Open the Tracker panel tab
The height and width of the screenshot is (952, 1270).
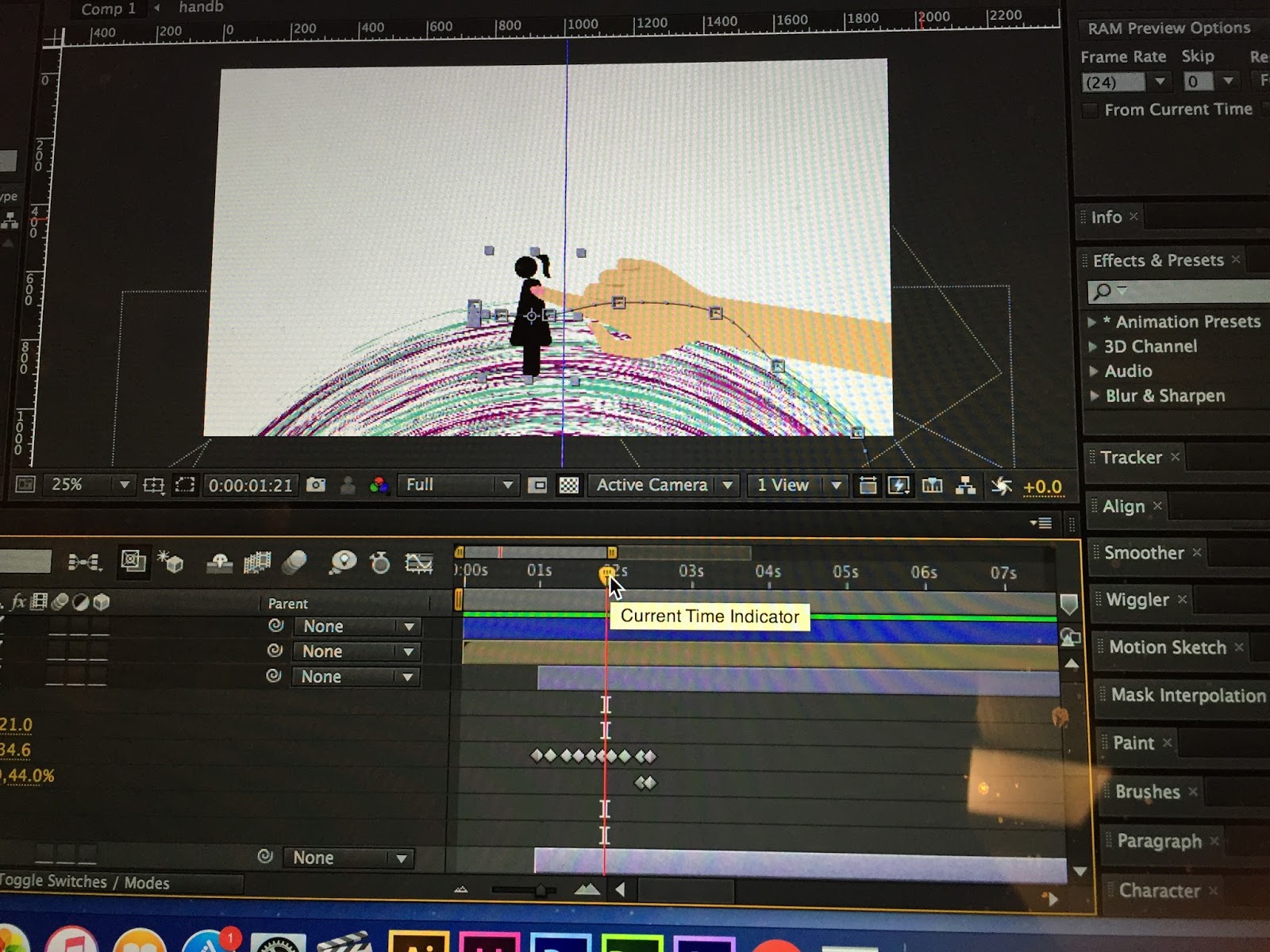tap(1131, 457)
